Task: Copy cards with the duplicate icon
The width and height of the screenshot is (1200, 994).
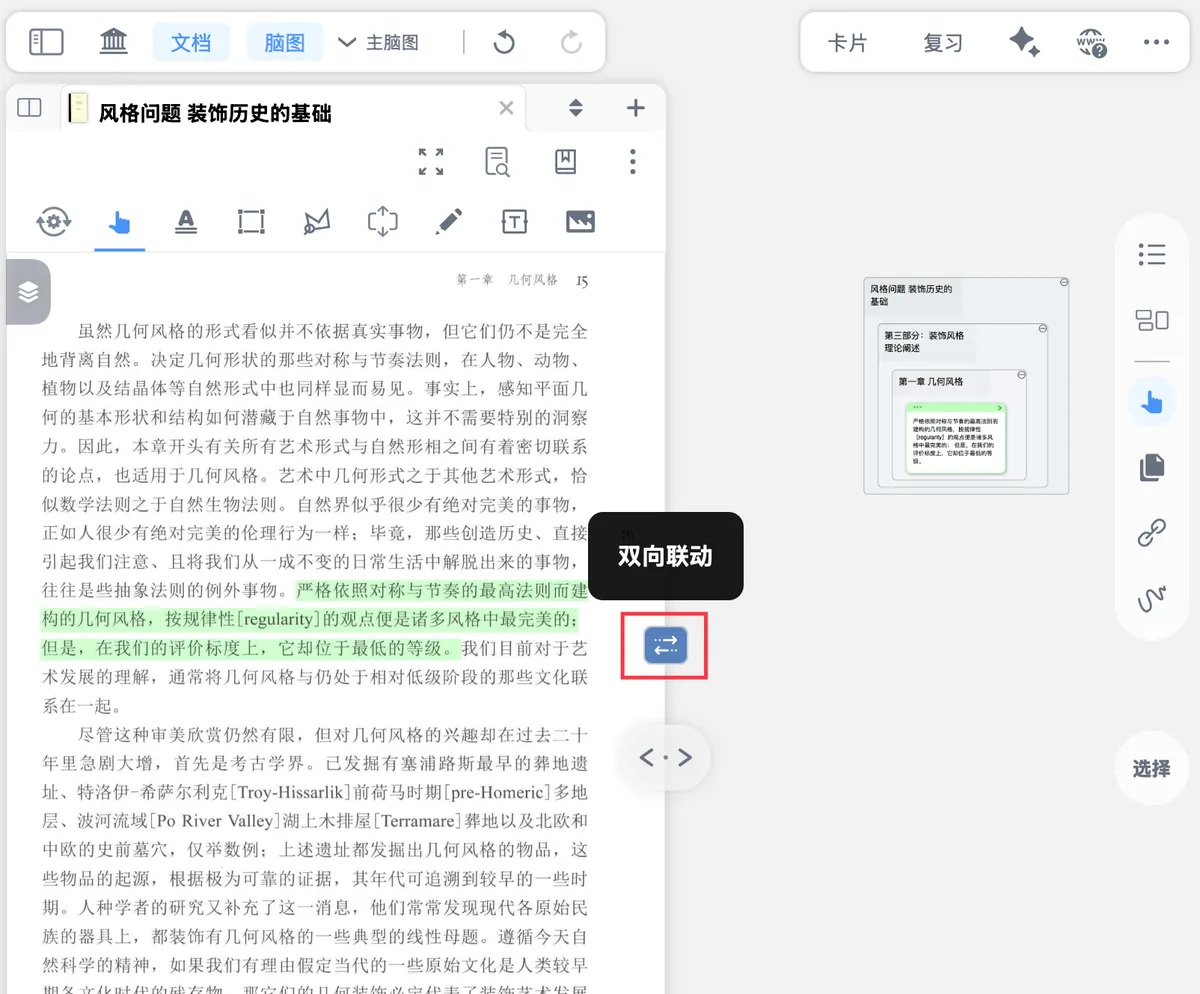Action: (1152, 467)
